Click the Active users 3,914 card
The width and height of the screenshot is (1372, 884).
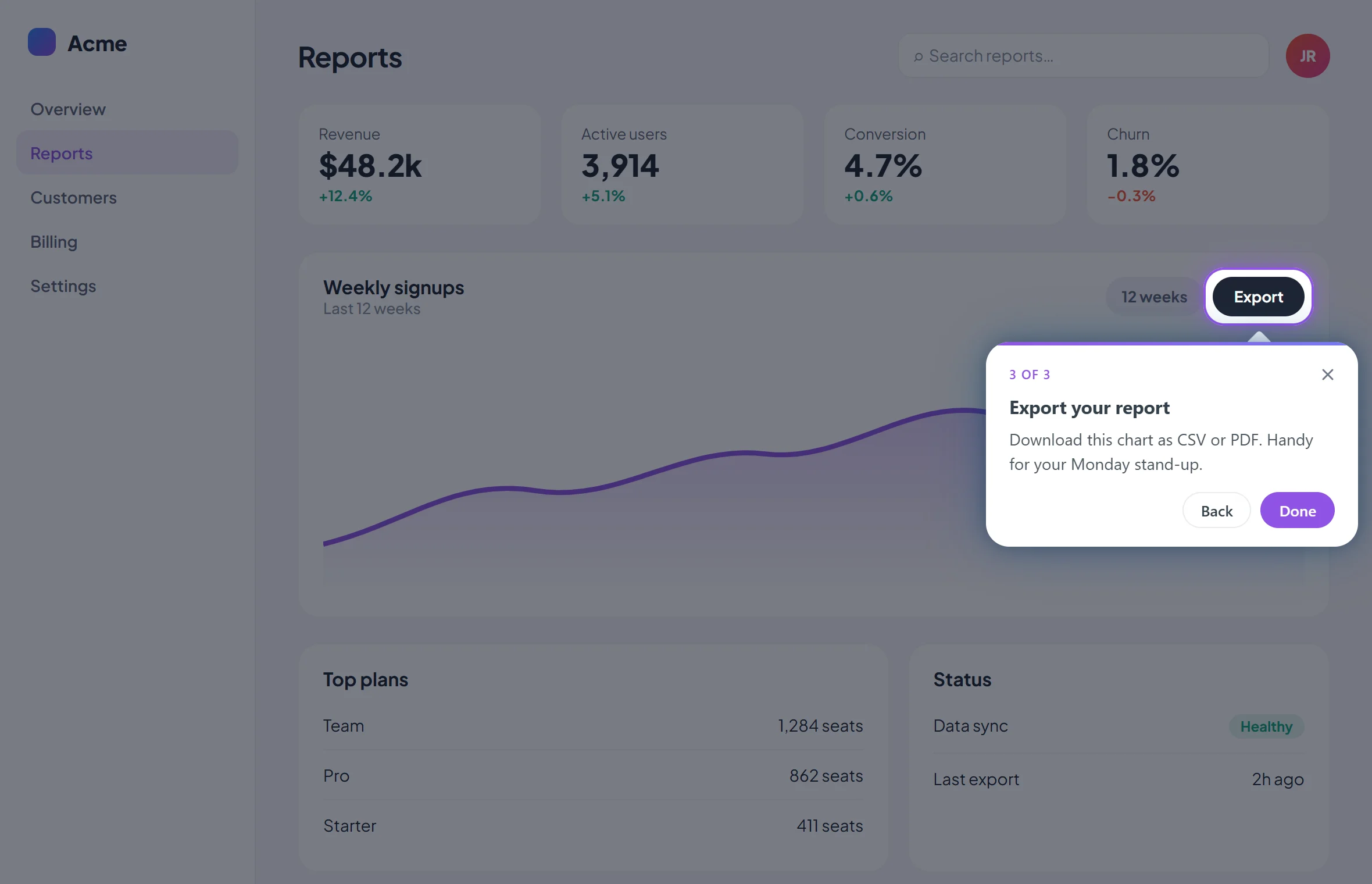tap(683, 165)
